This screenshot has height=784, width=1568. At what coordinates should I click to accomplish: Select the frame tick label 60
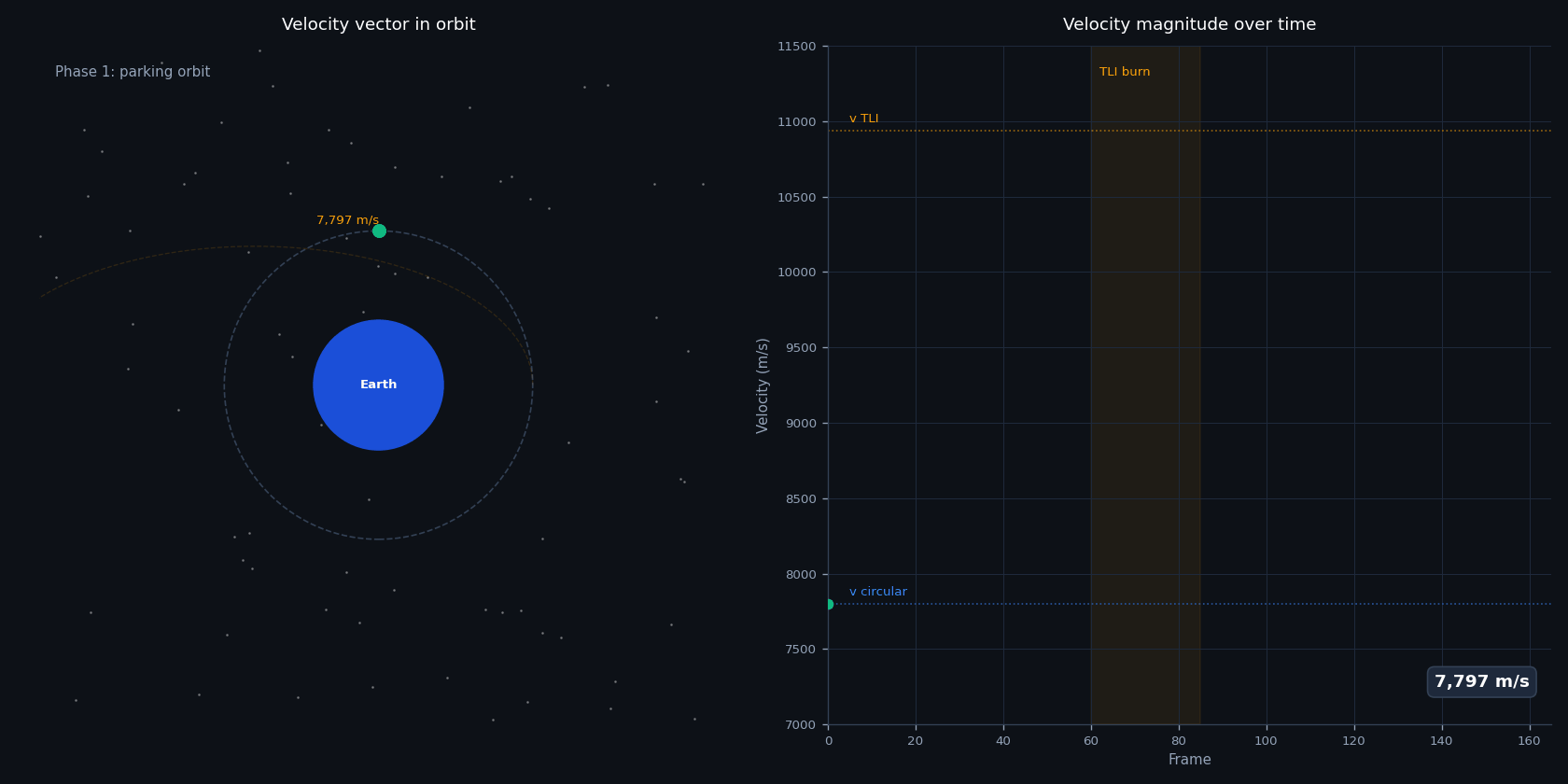click(x=1091, y=741)
